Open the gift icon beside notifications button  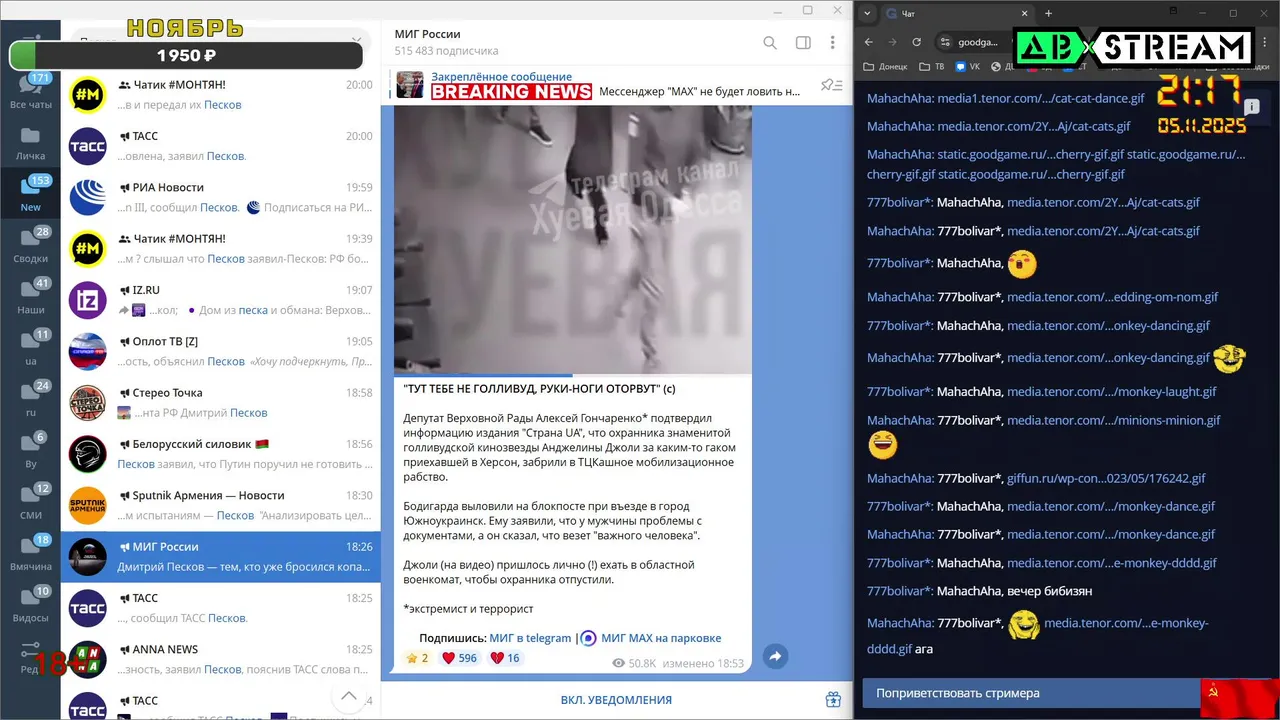click(832, 700)
